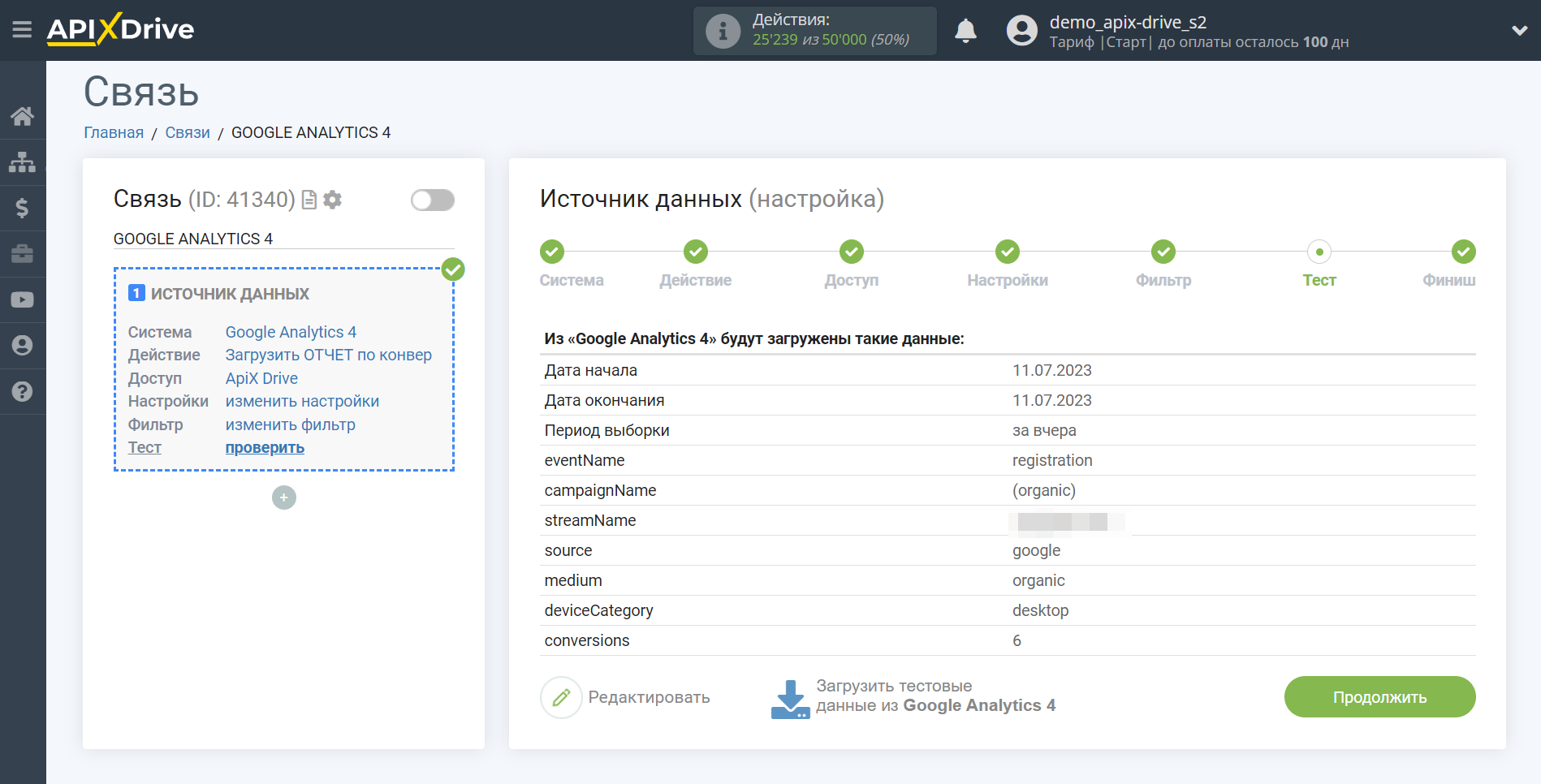Select the Период выборки value за вчера
This screenshot has width=1541, height=784.
(1044, 430)
